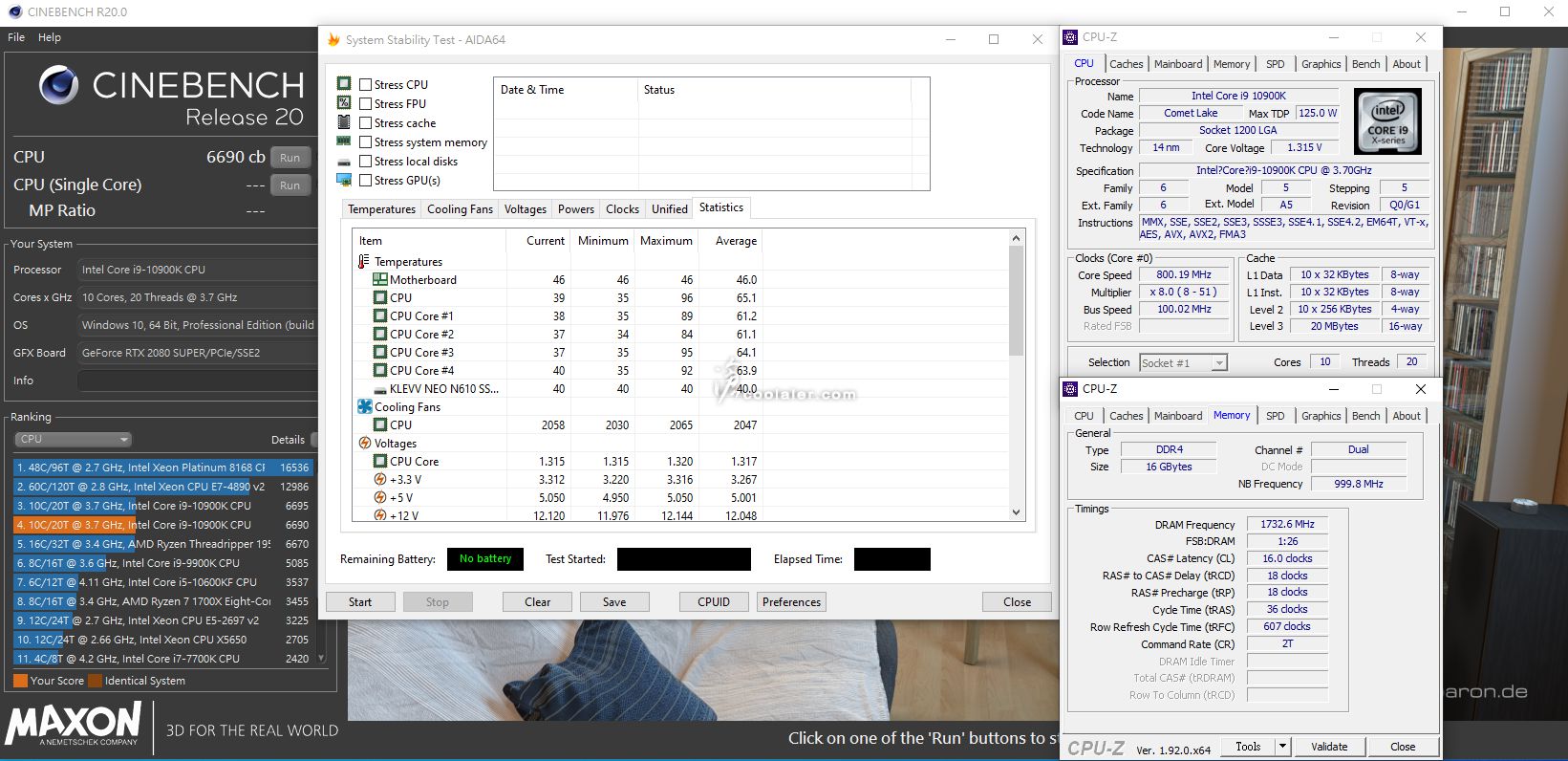Image resolution: width=1568 pixels, height=761 pixels.
Task: Click the Motherboard sensor icon
Action: [379, 279]
